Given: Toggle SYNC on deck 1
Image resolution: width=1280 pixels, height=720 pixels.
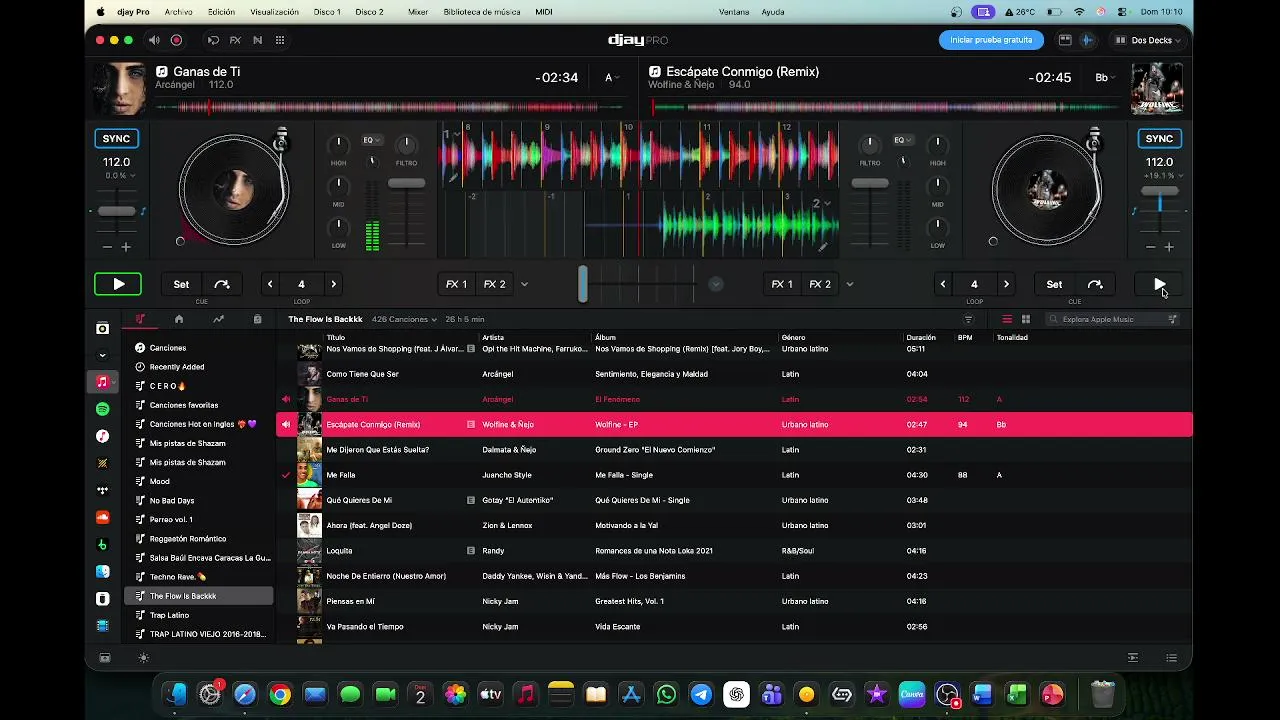Looking at the screenshot, I should pyautogui.click(x=116, y=139).
